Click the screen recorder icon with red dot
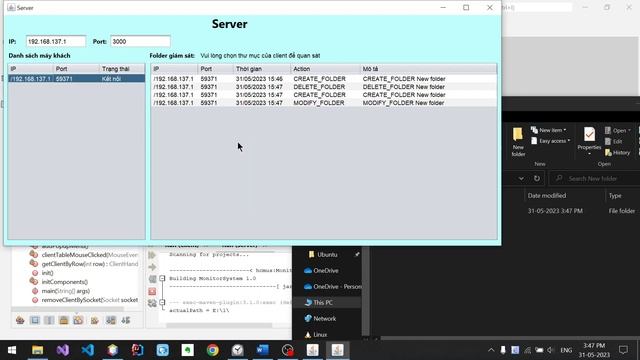Screen dimensions: 640x360 [288, 350]
